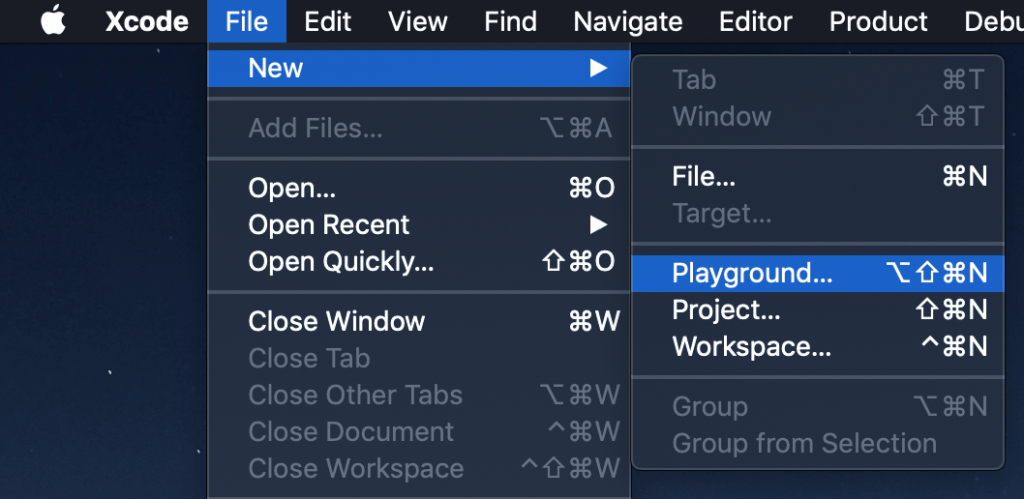Open the Xcode application menu
The height and width of the screenshot is (499, 1024).
pos(147,22)
